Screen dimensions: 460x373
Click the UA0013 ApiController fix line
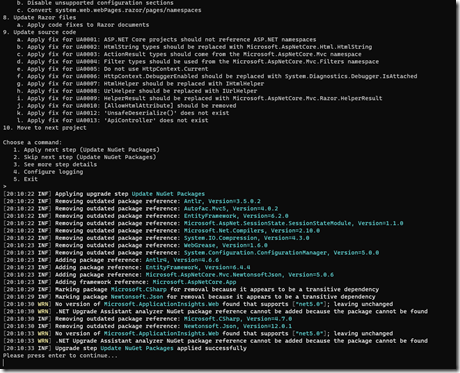(112, 120)
